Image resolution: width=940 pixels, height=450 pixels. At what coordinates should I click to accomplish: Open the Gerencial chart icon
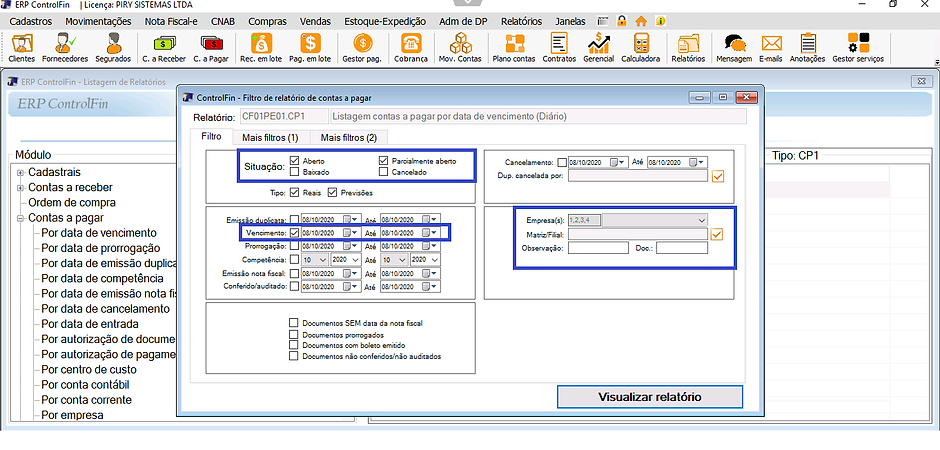tap(598, 48)
